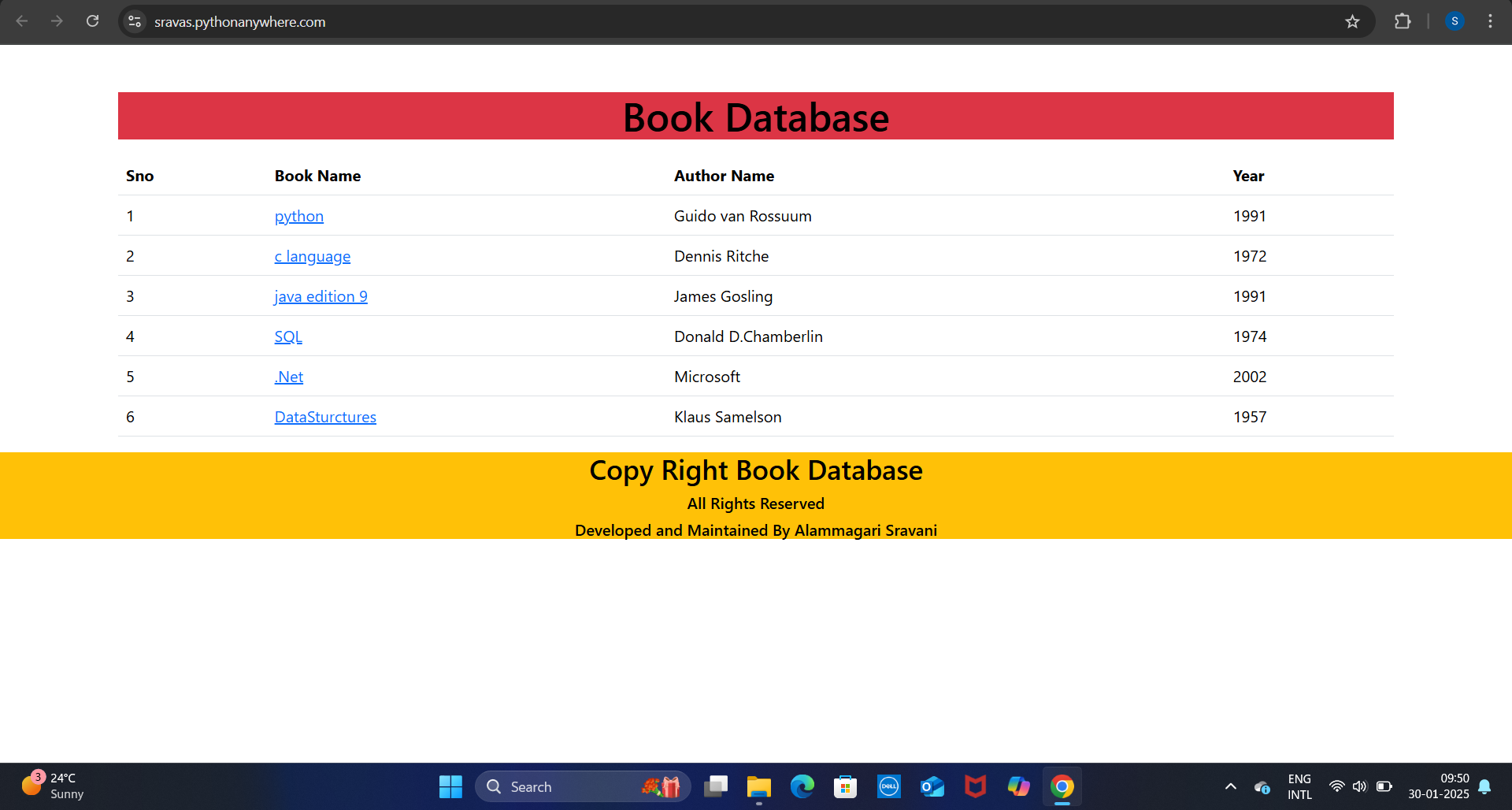1512x810 pixels.
Task: Switch to Chrome on the taskbar
Action: tap(1062, 786)
